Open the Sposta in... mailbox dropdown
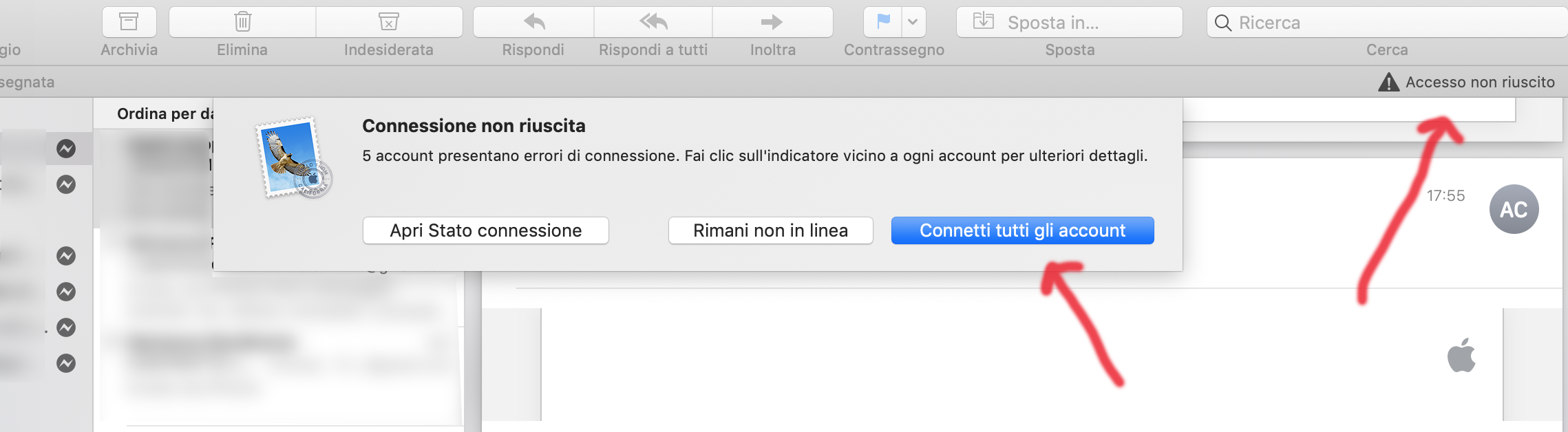Screen dimensions: 1568x432 coord(1069,23)
